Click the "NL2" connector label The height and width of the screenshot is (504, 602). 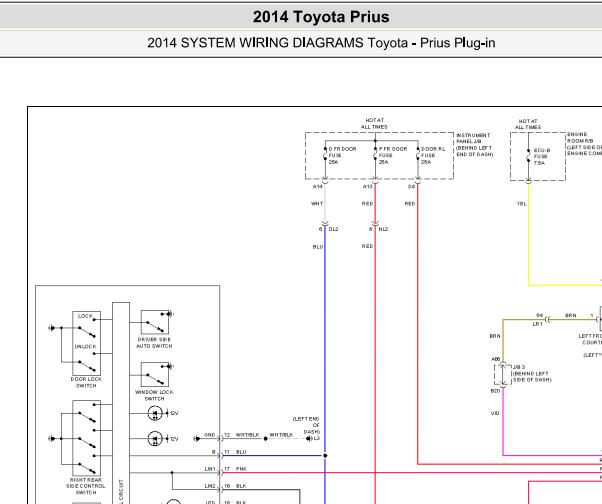coord(383,229)
